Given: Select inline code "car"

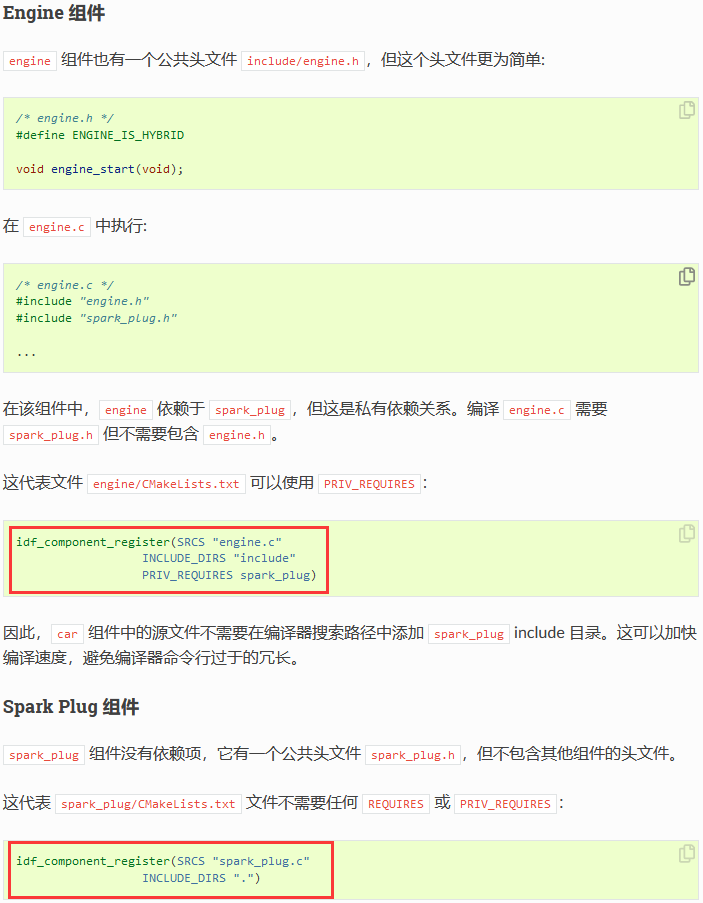Looking at the screenshot, I should click(x=67, y=634).
